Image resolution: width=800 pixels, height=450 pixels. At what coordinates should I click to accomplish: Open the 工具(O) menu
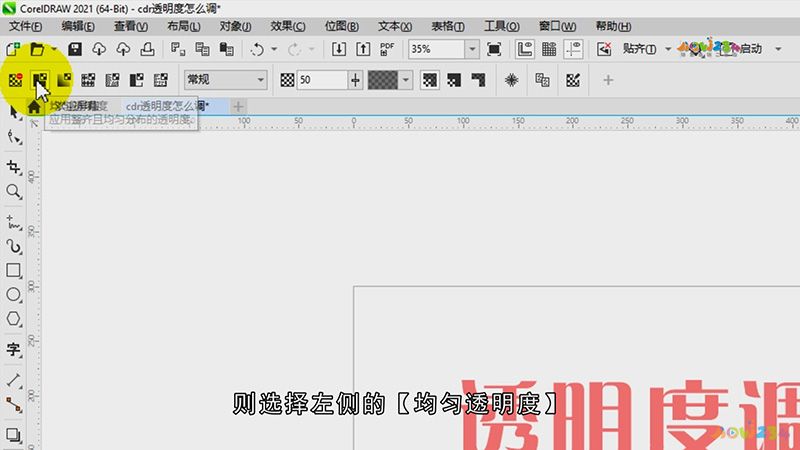pyautogui.click(x=502, y=26)
